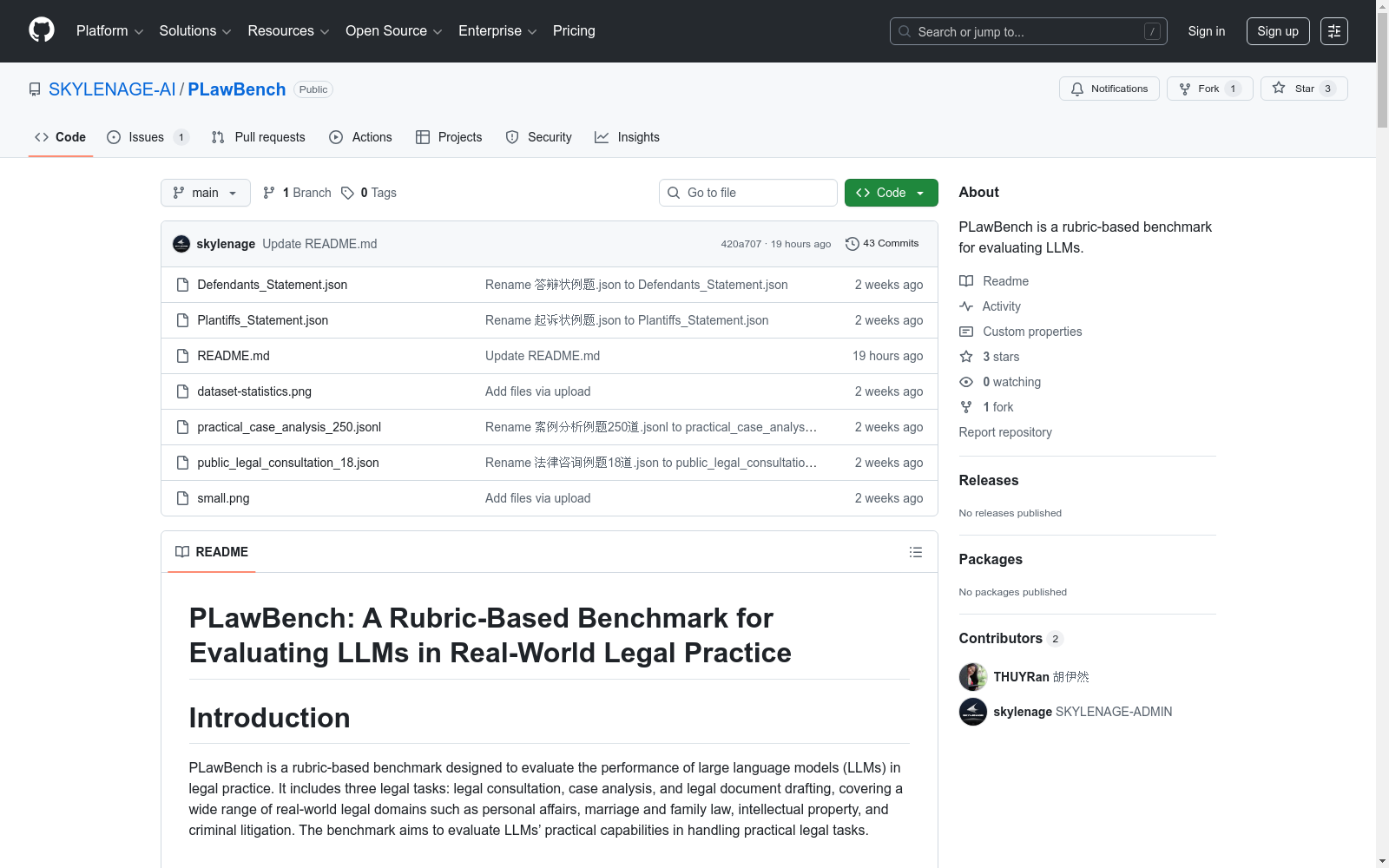Switch to the Issues tab
Viewport: 1389px width, 868px height.
(x=148, y=137)
